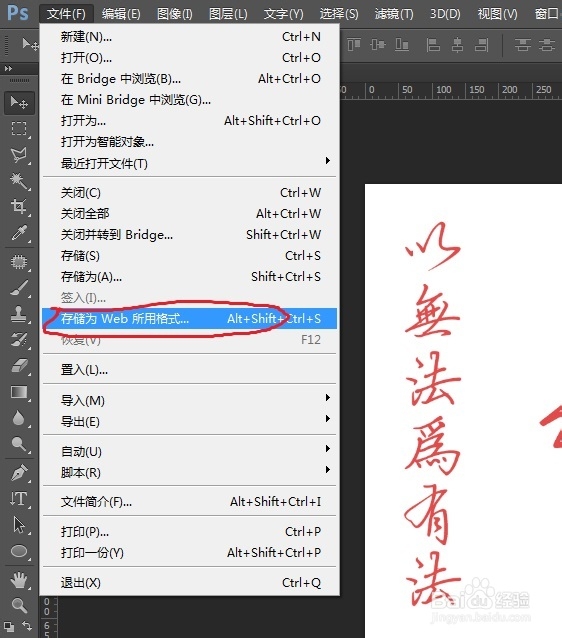Choose 退出(X) to quit Photoshop

[x=190, y=583]
